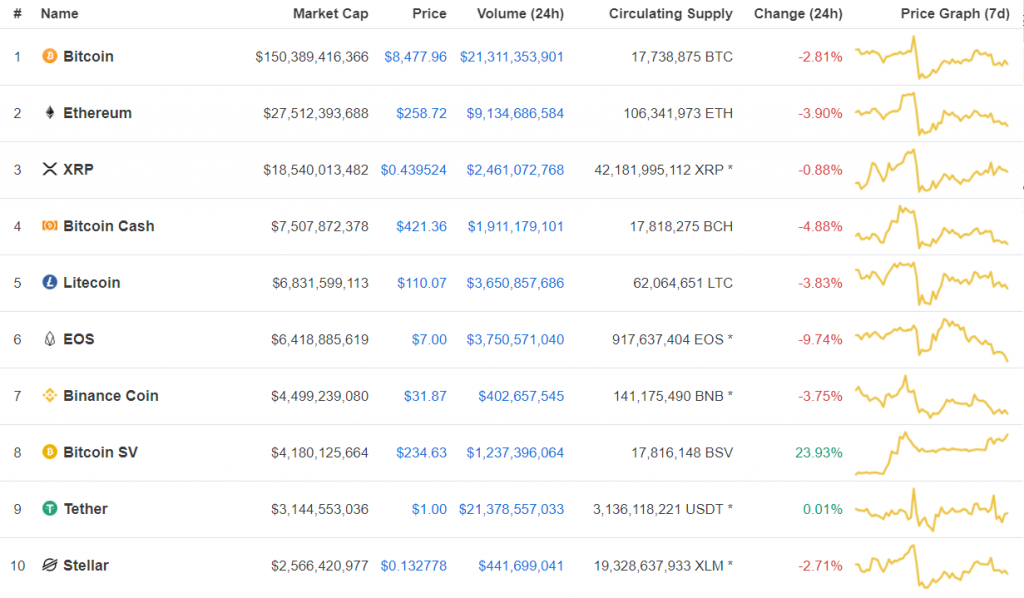Click the Bitcoin SV logo icon
Screen dimensions: 1024x598
coord(50,452)
